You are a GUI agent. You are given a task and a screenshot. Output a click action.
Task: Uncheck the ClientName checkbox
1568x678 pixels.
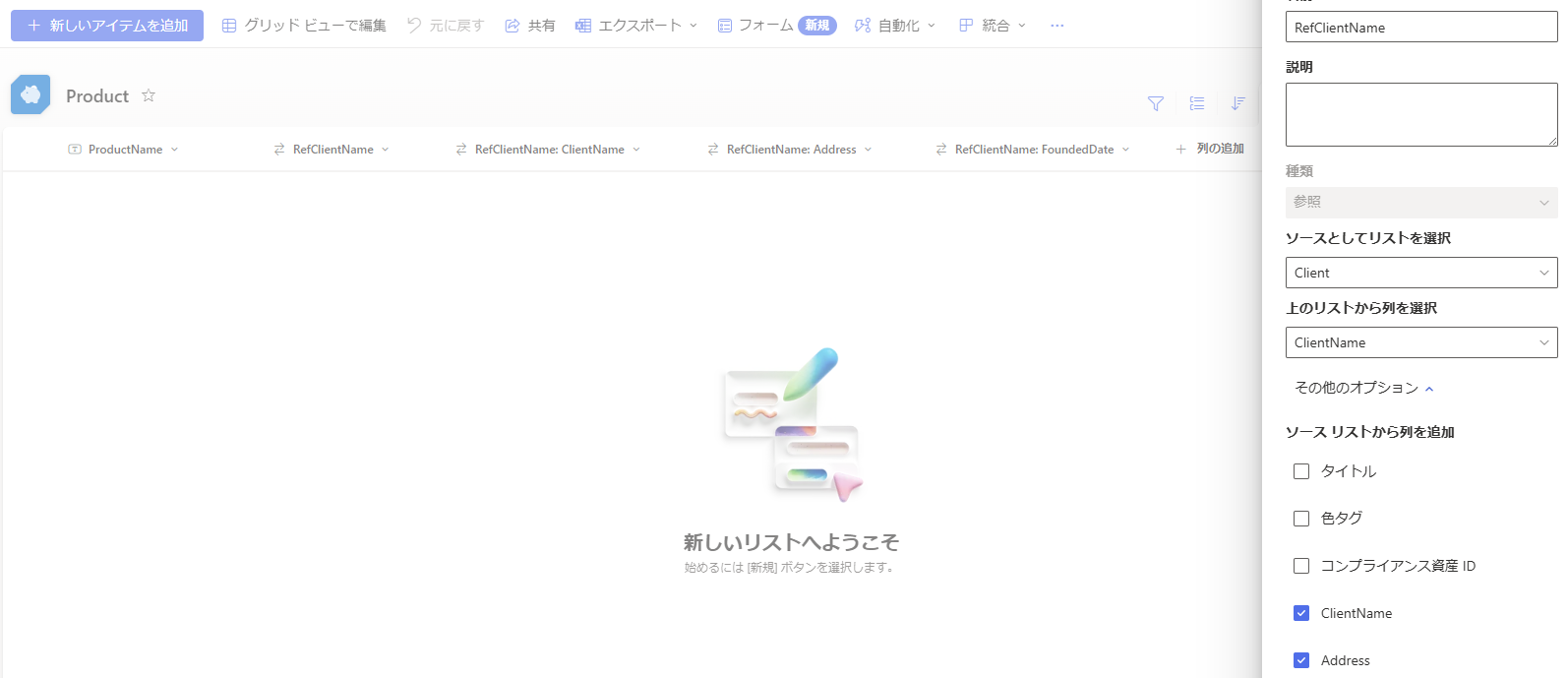coord(1301,613)
